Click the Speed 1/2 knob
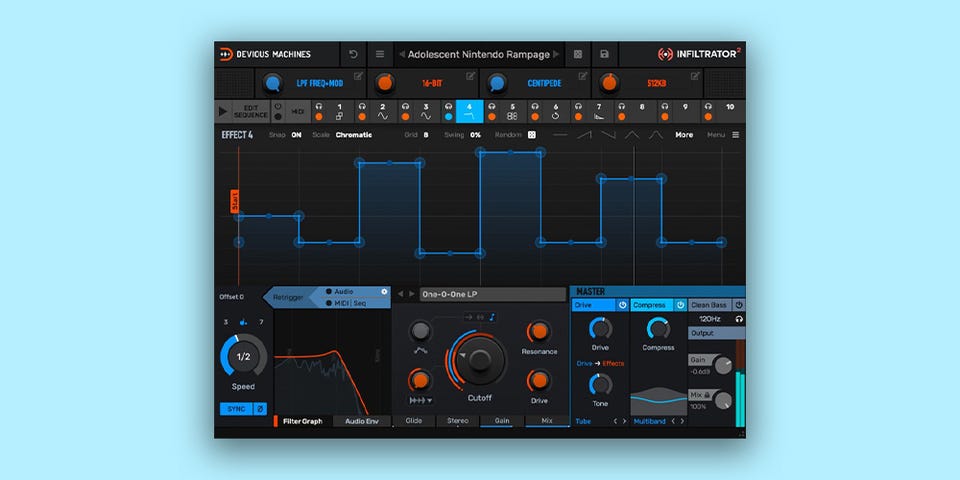The height and width of the screenshot is (480, 960). coord(243,356)
